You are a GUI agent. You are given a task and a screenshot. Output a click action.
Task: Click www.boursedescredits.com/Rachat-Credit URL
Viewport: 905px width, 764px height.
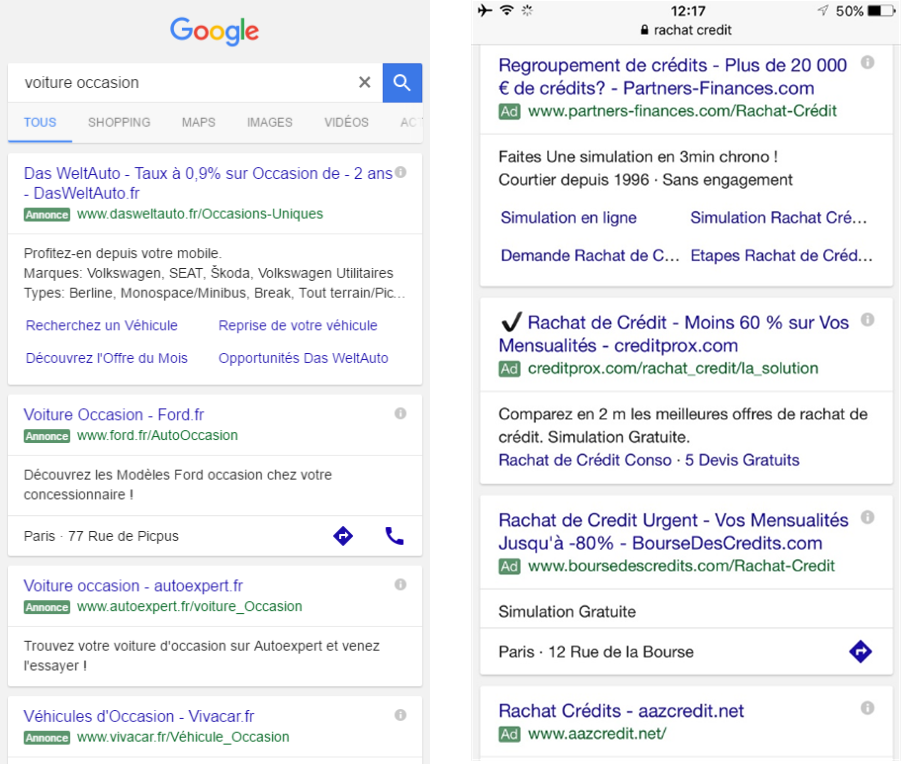681,565
